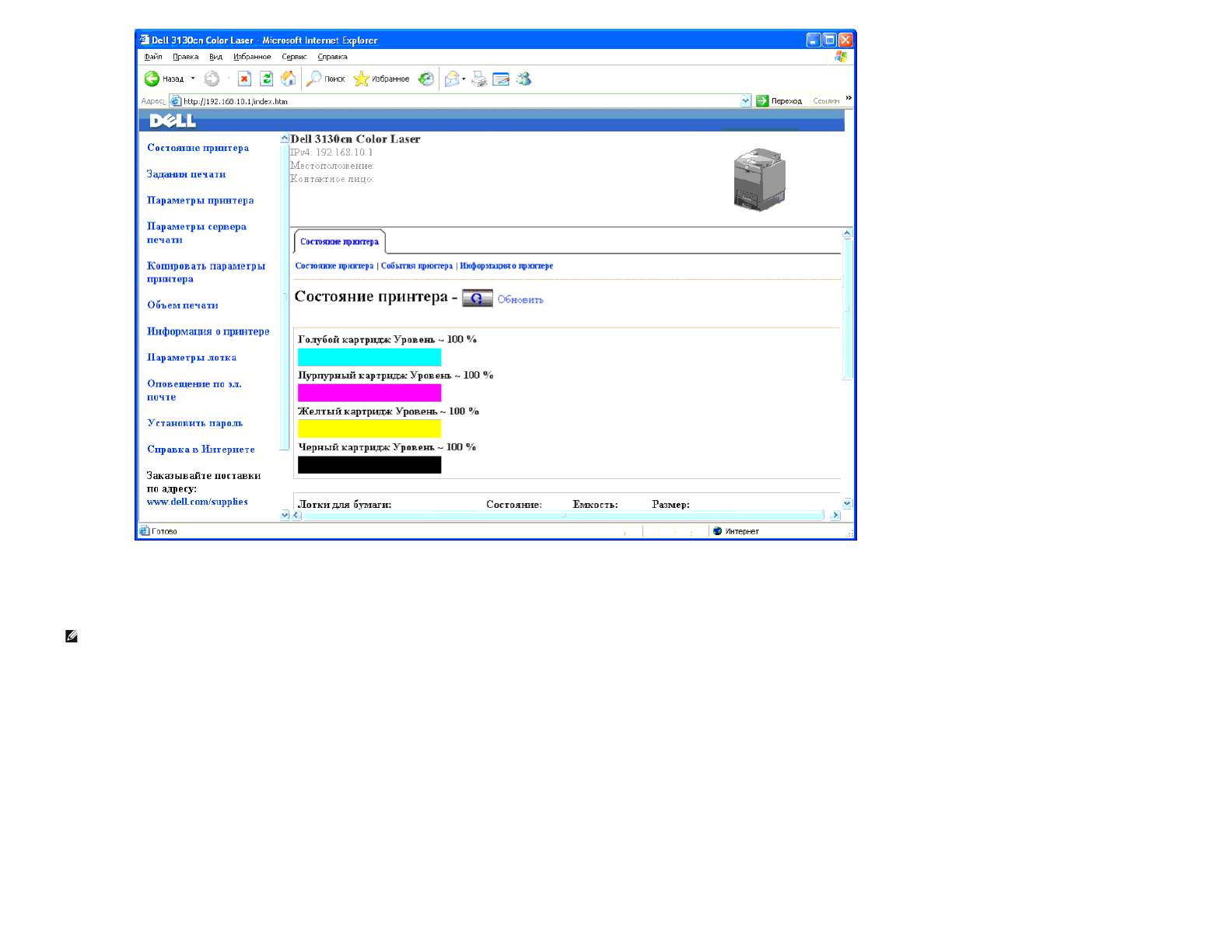This screenshot has width=1232, height=952.
Task: Go to the Home page icon
Action: 288,79
